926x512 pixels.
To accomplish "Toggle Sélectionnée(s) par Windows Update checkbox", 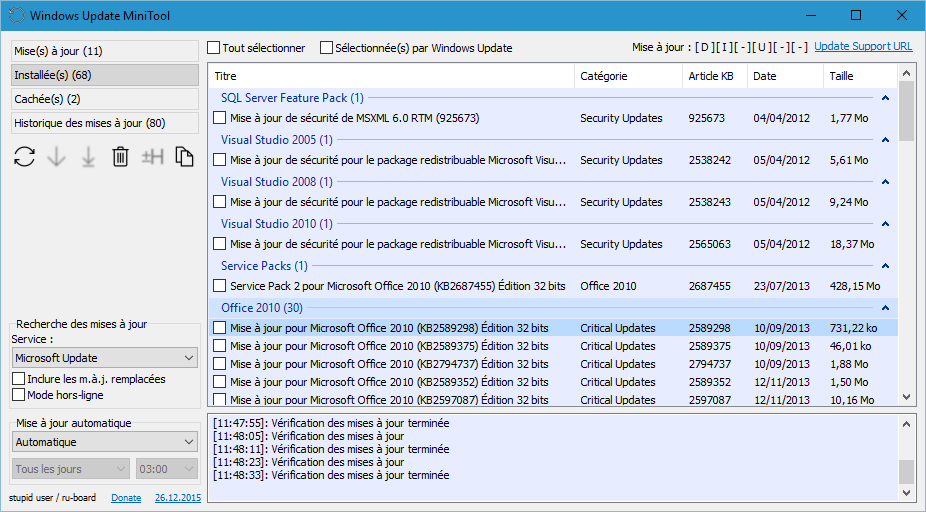I will coord(326,48).
